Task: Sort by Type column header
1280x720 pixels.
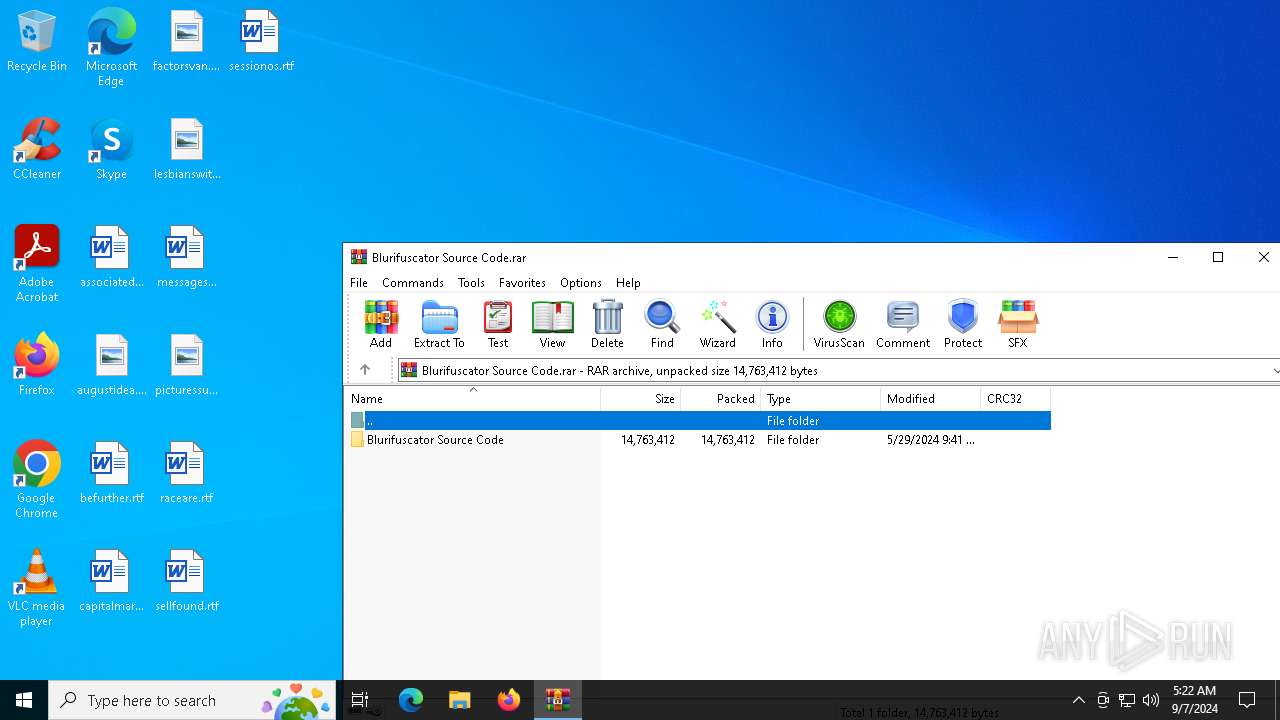Action: [x=821, y=398]
